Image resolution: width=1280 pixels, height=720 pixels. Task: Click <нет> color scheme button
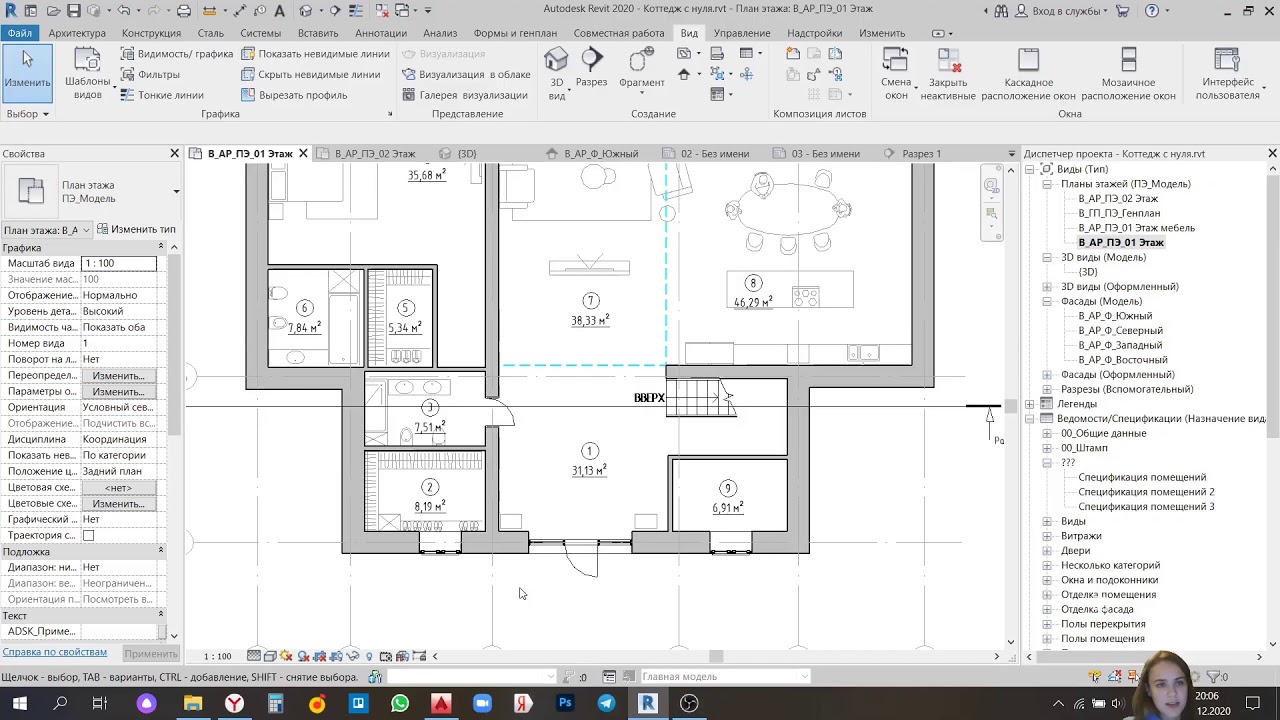119,487
